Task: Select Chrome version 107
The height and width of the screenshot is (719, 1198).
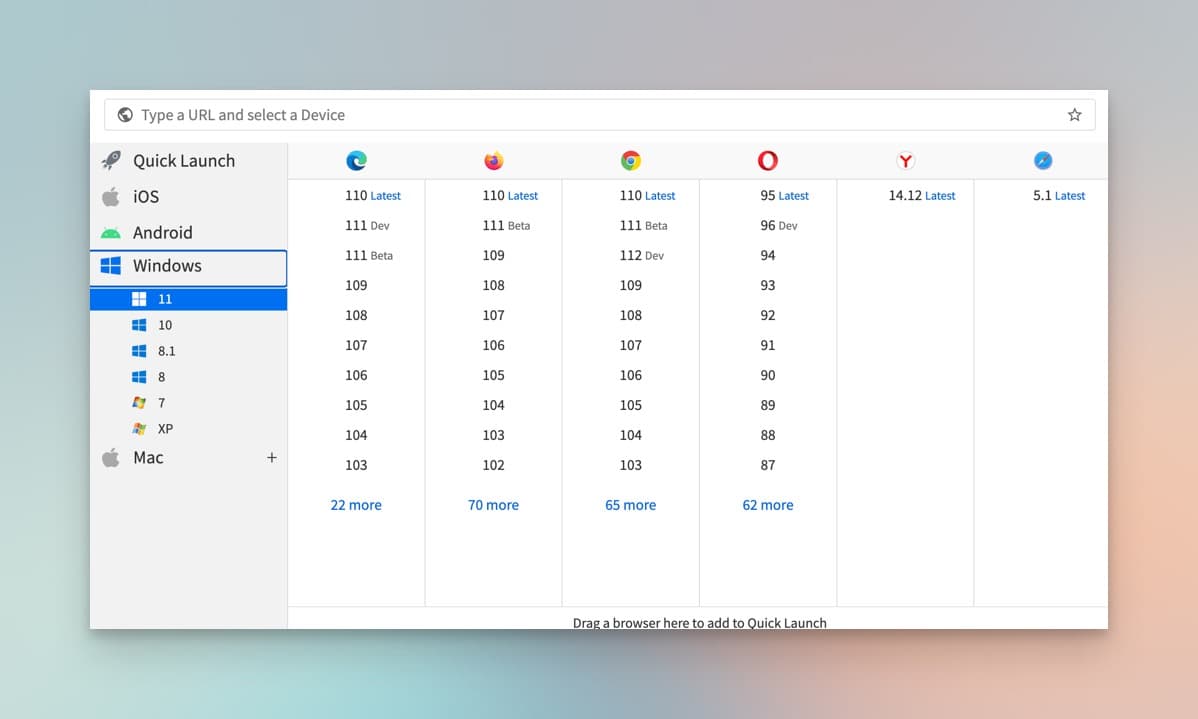Action: tap(630, 345)
